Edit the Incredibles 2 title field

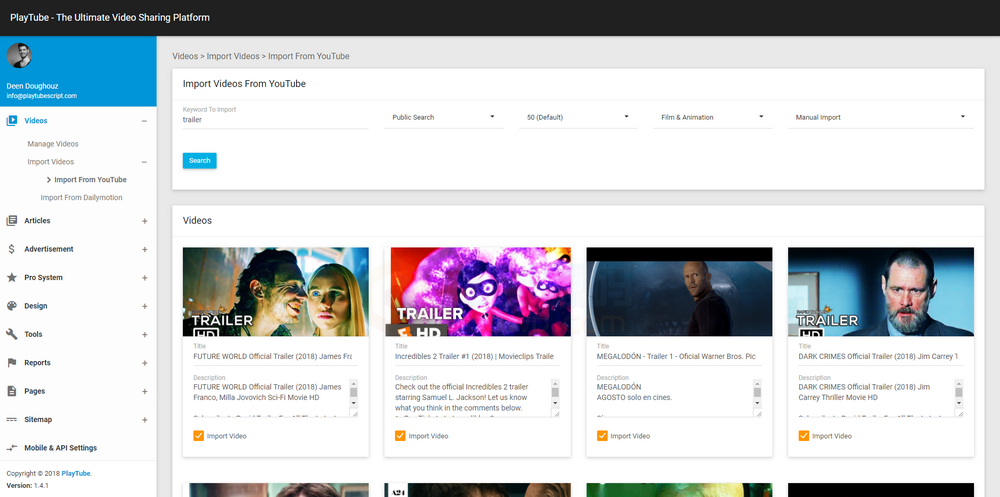[477, 357]
